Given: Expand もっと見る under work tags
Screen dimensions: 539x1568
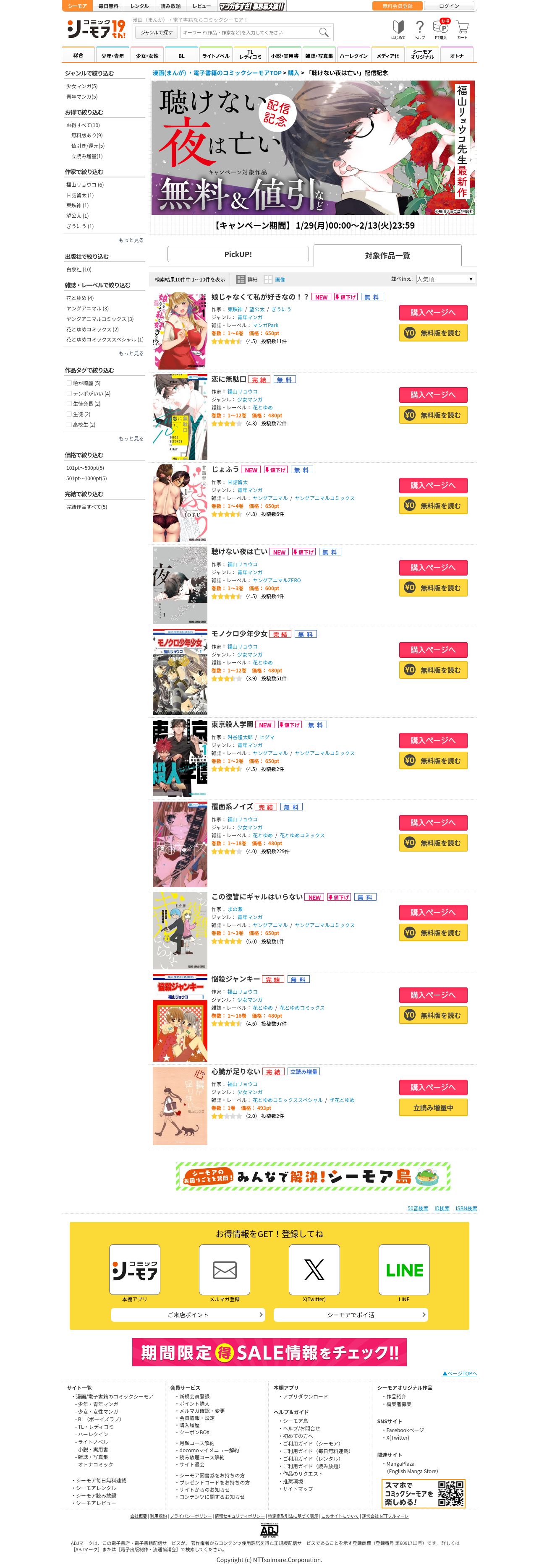Looking at the screenshot, I should pyautogui.click(x=131, y=439).
